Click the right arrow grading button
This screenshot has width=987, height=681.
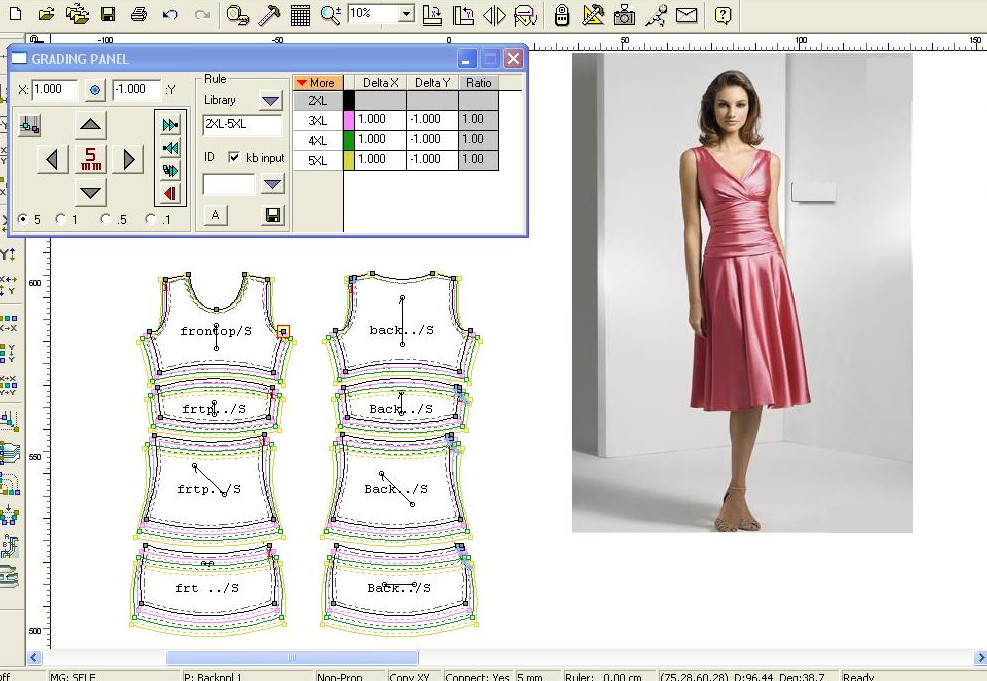(126, 158)
